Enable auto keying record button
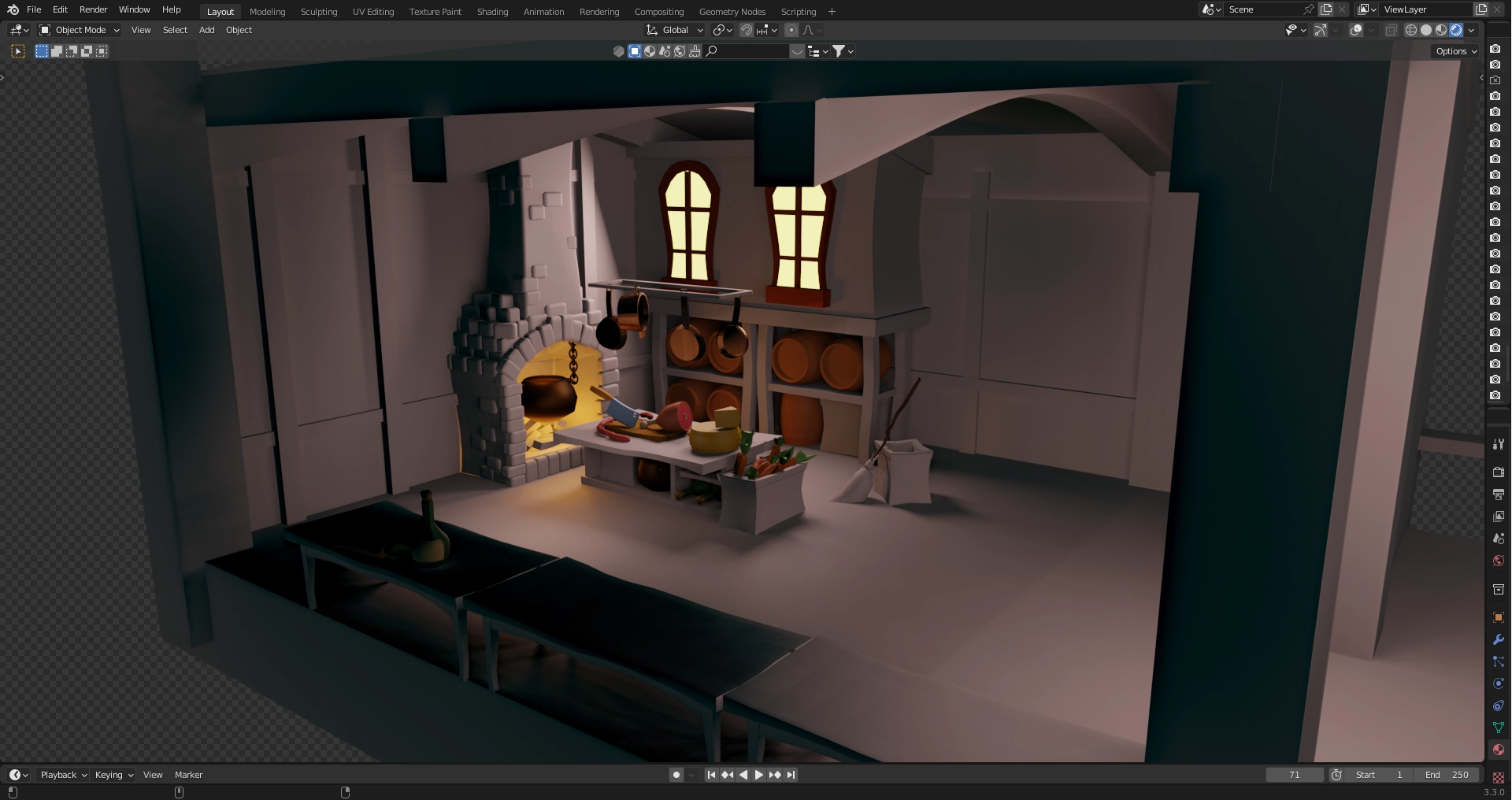Image resolution: width=1512 pixels, height=800 pixels. point(676,775)
